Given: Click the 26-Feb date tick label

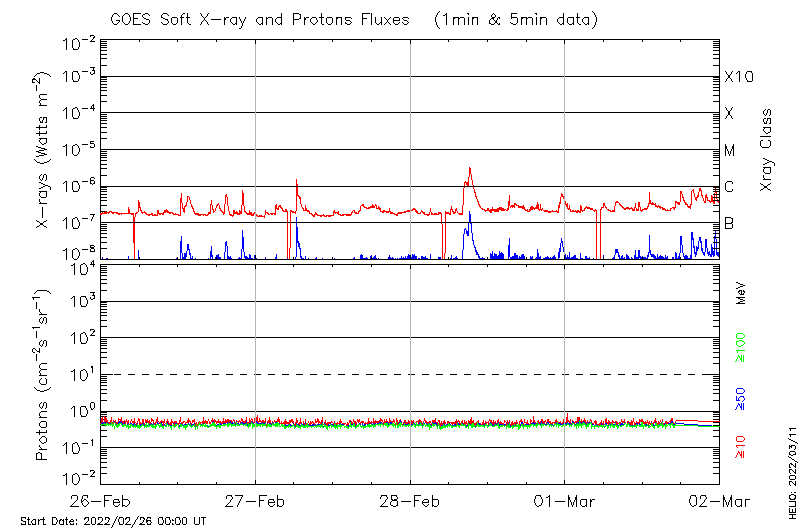Looking at the screenshot, I should coord(100,500).
